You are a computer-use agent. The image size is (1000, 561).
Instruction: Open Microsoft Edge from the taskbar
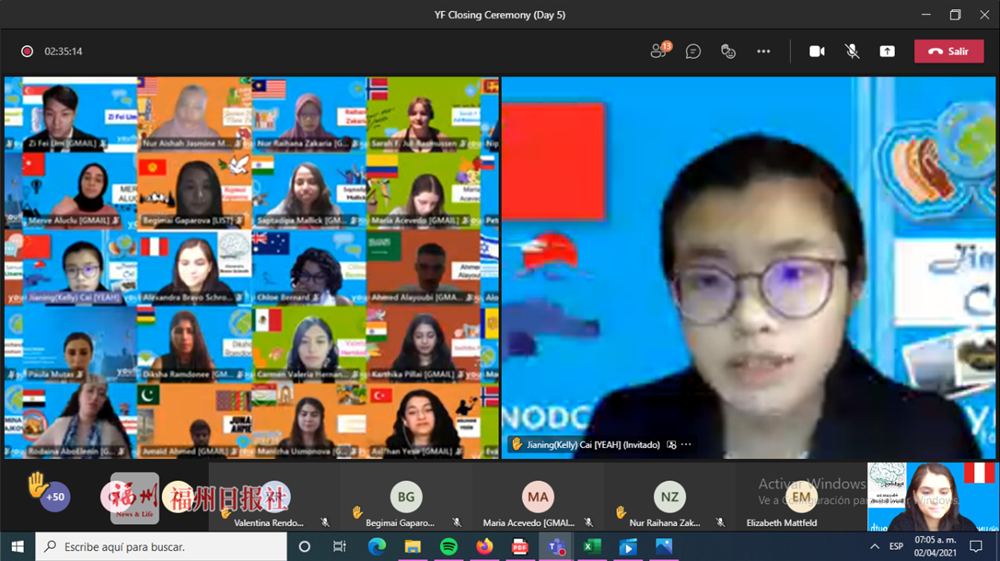coord(377,547)
